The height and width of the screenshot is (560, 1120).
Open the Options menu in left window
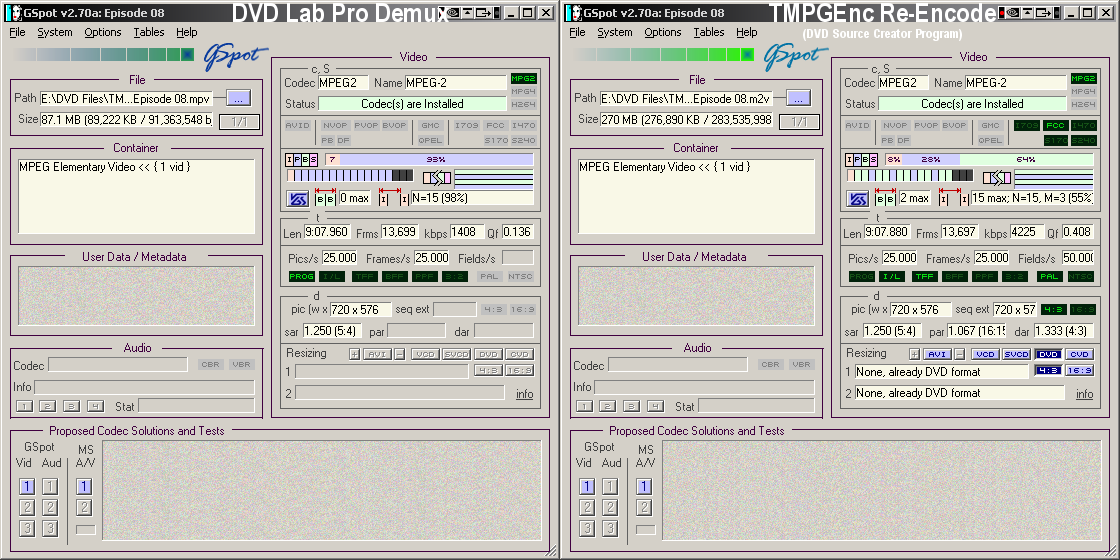coord(103,32)
